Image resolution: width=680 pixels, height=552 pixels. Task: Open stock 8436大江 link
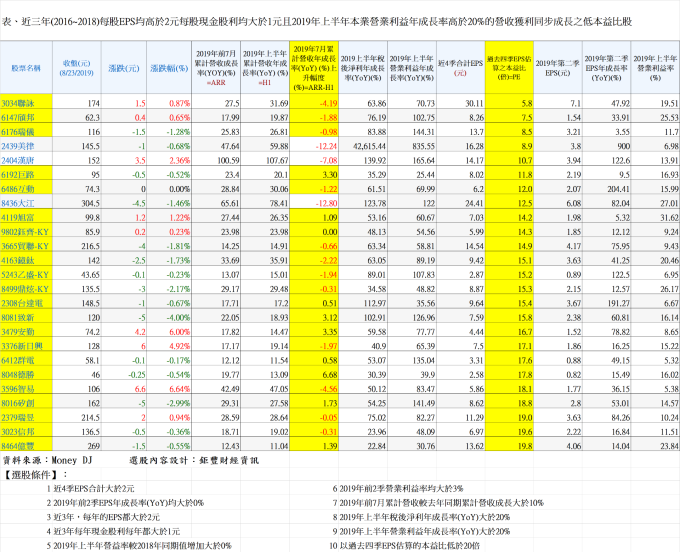[18, 203]
